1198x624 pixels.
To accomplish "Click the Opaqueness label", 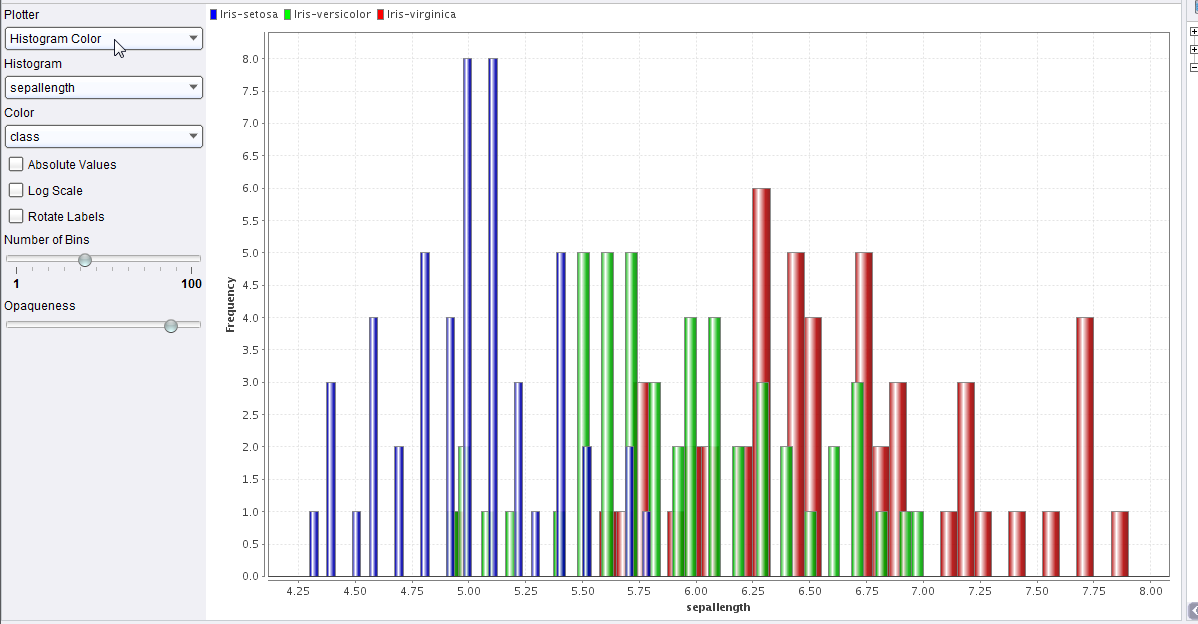I will coord(40,306).
